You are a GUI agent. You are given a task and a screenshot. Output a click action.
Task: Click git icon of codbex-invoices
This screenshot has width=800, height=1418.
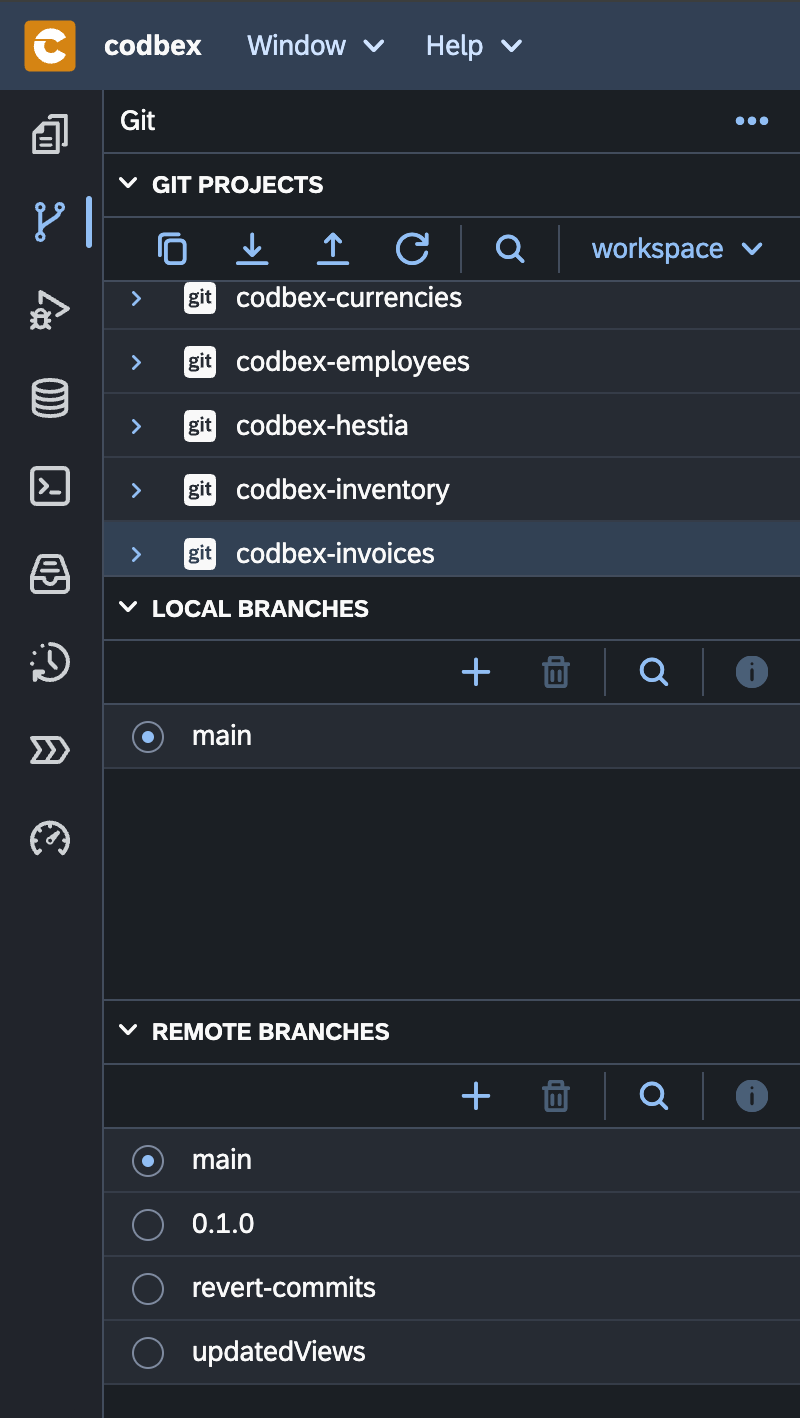pyautogui.click(x=200, y=554)
